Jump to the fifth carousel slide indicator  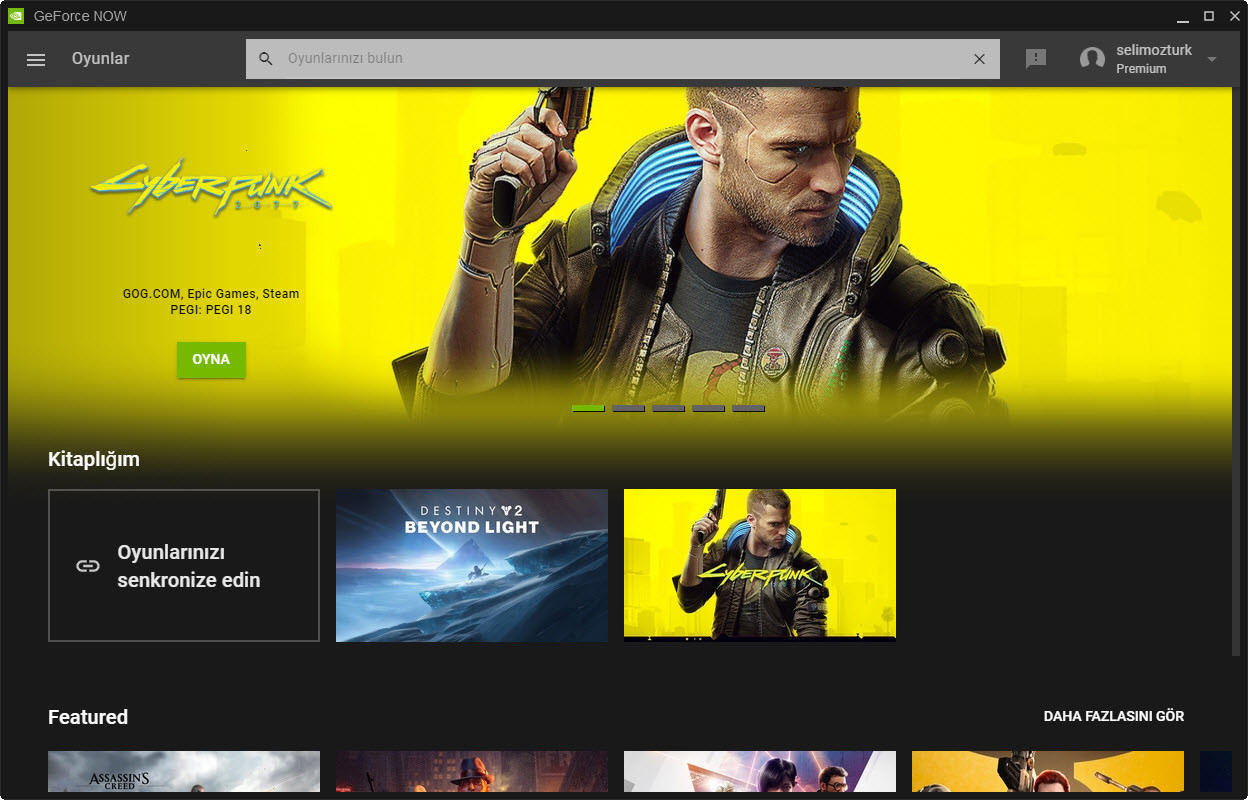748,408
